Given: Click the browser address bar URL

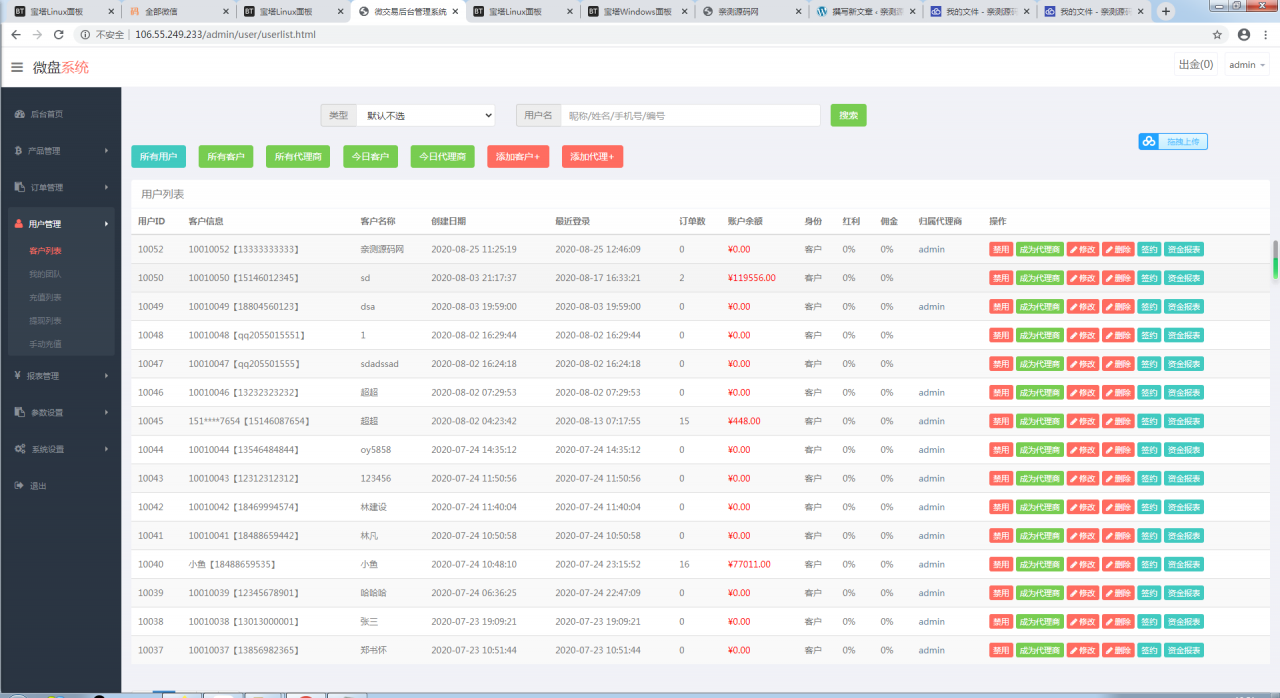Looking at the screenshot, I should pyautogui.click(x=225, y=34).
